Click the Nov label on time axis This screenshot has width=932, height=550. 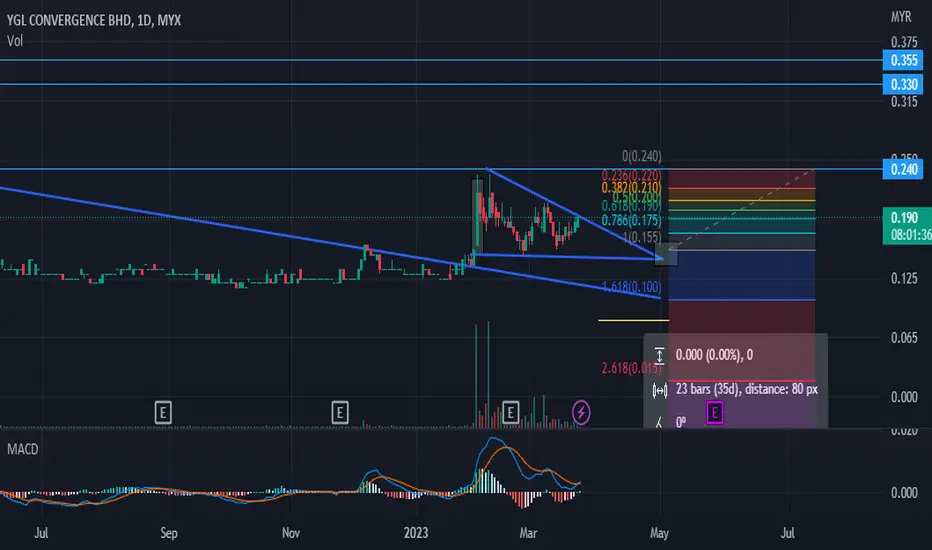(291, 533)
